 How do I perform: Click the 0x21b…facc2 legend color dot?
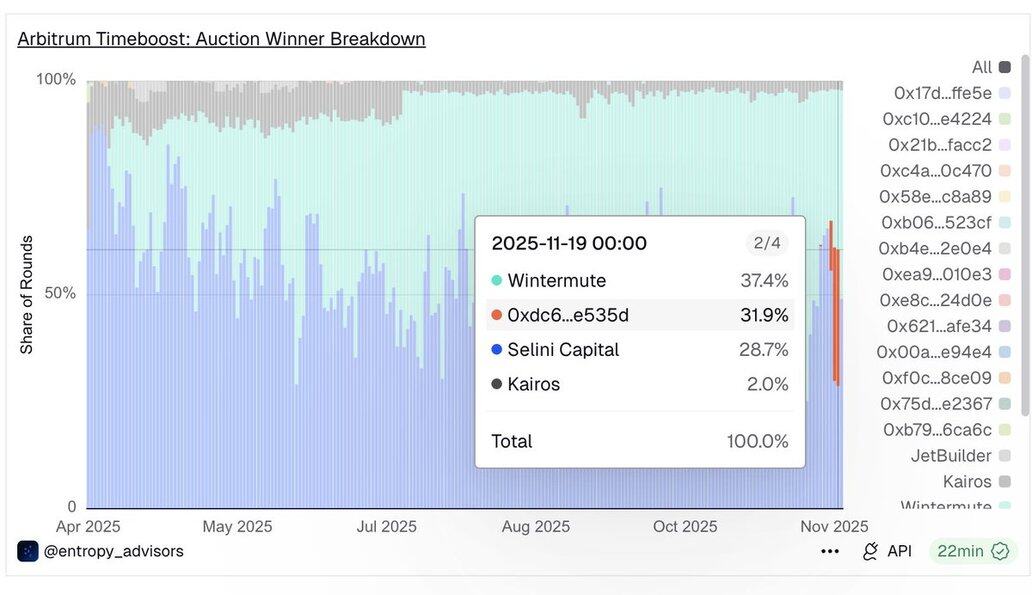1005,145
